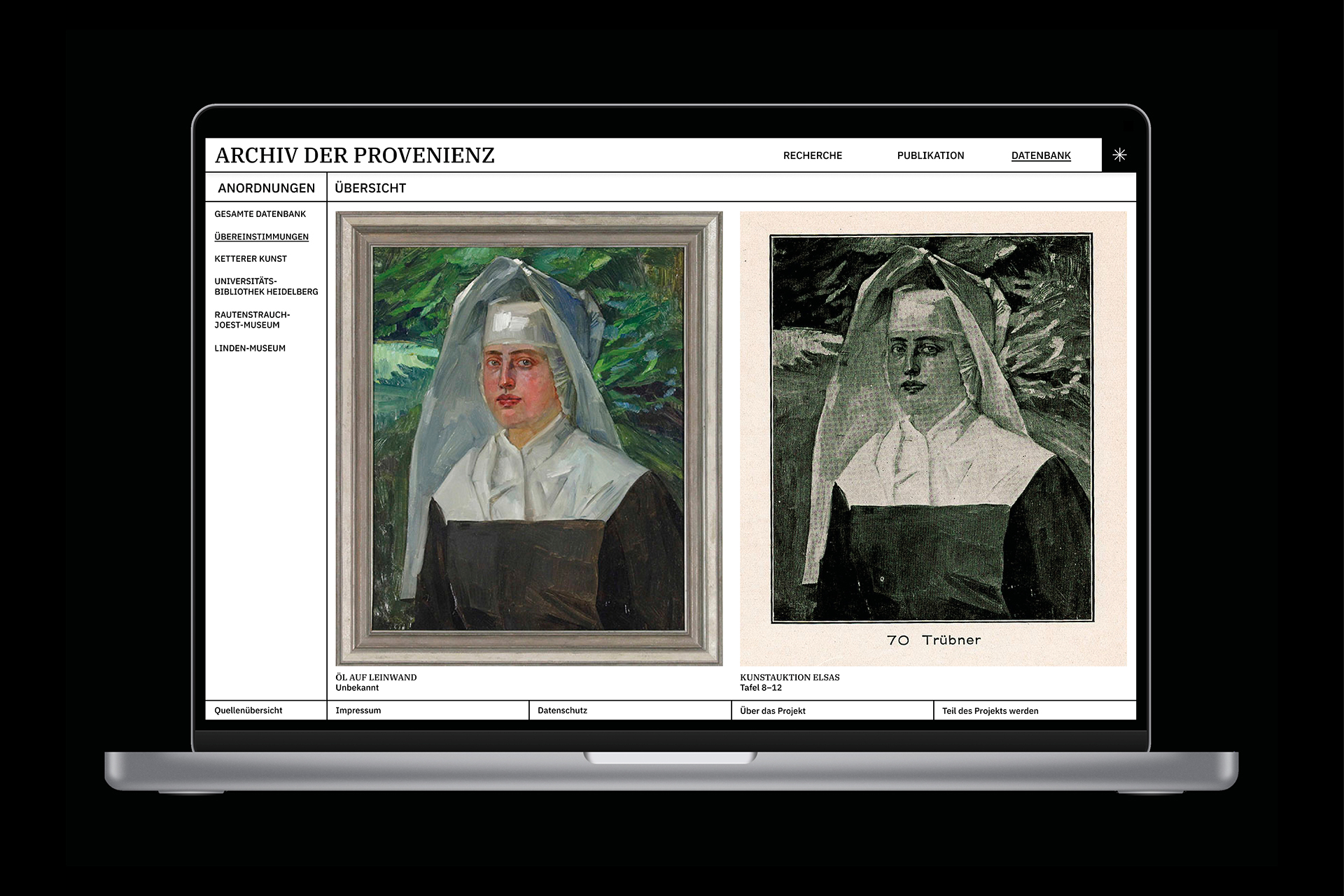Image resolution: width=1344 pixels, height=896 pixels.
Task: Choose KETTERER KUNST in sidebar
Action: (x=251, y=259)
